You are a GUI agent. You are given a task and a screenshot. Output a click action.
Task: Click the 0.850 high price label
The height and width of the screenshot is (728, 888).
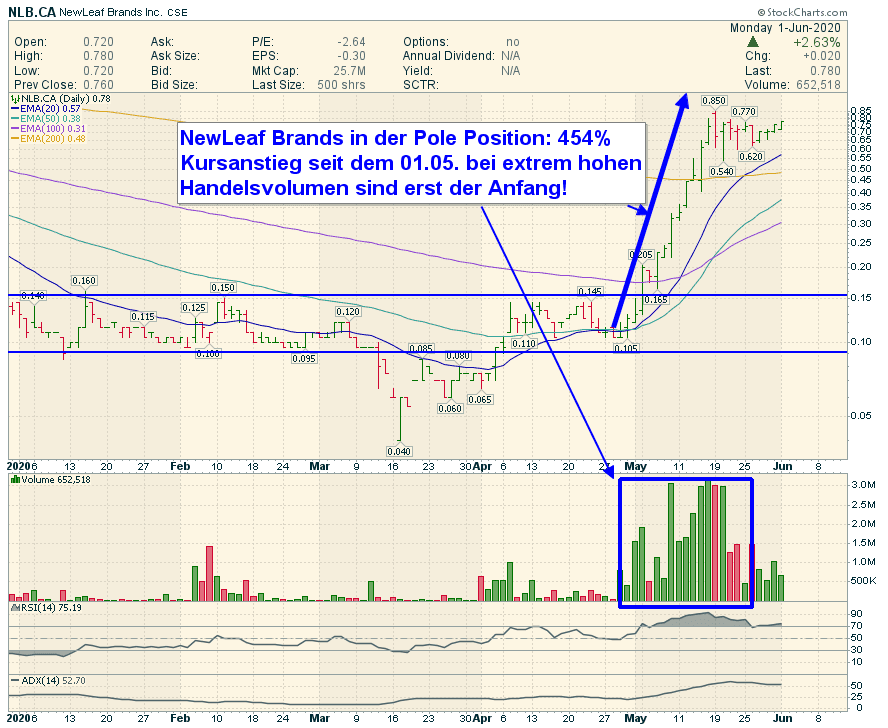click(x=713, y=101)
